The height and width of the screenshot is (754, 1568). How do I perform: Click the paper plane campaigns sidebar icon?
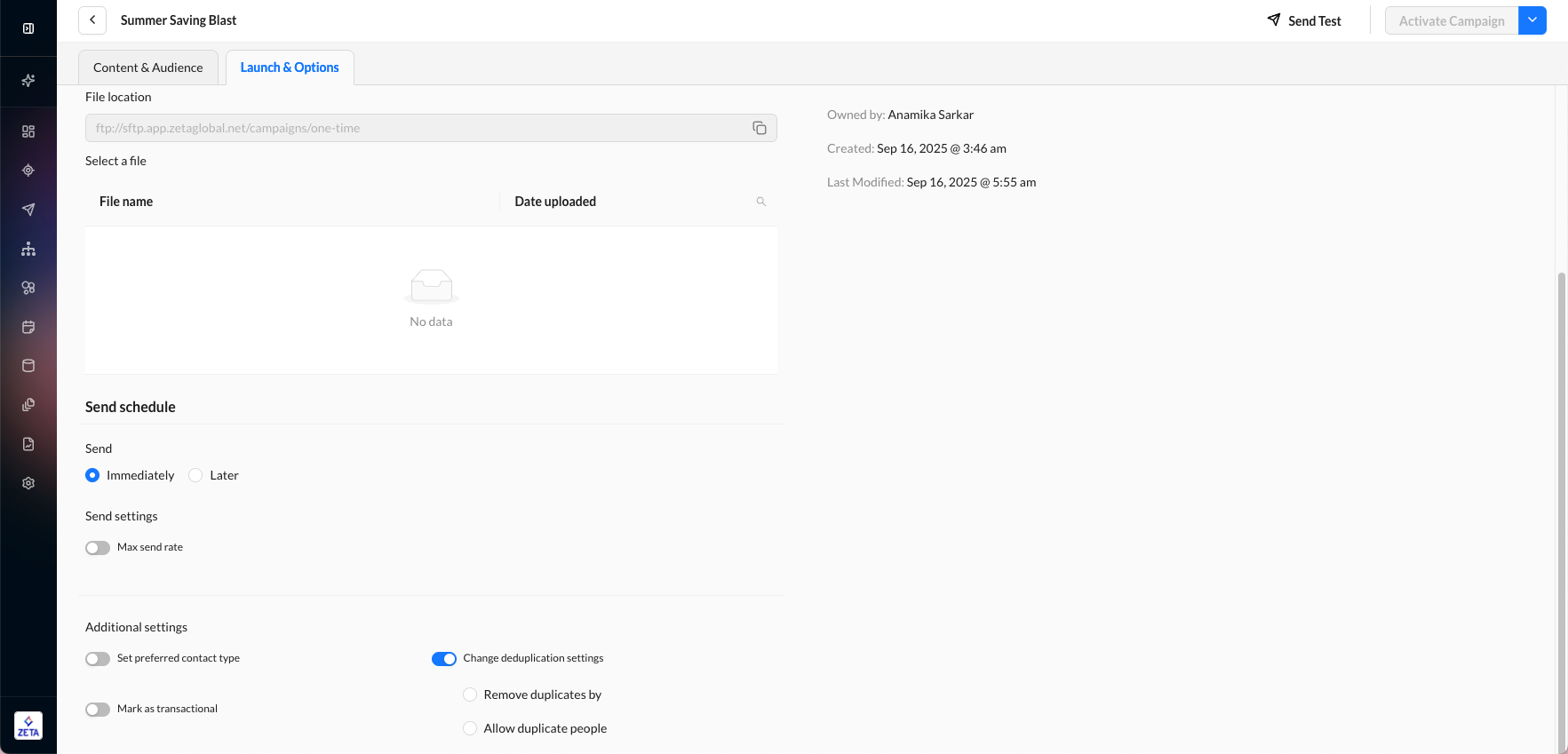click(28, 210)
